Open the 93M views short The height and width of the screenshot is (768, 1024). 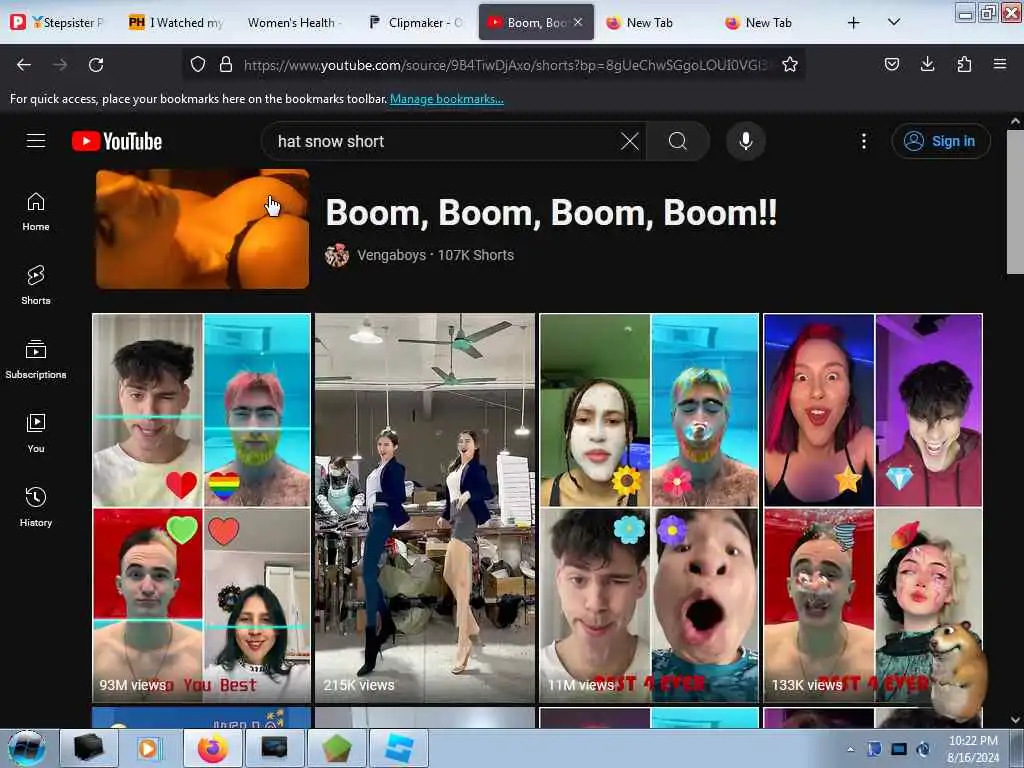point(202,507)
